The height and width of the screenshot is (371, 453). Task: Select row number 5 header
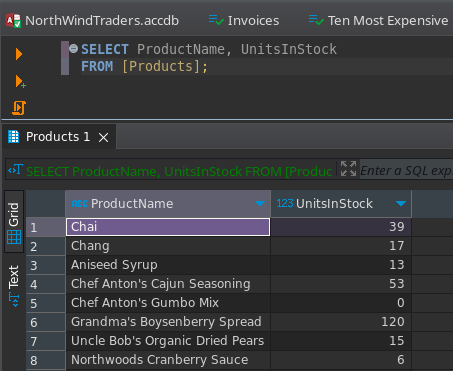pyautogui.click(x=46, y=303)
